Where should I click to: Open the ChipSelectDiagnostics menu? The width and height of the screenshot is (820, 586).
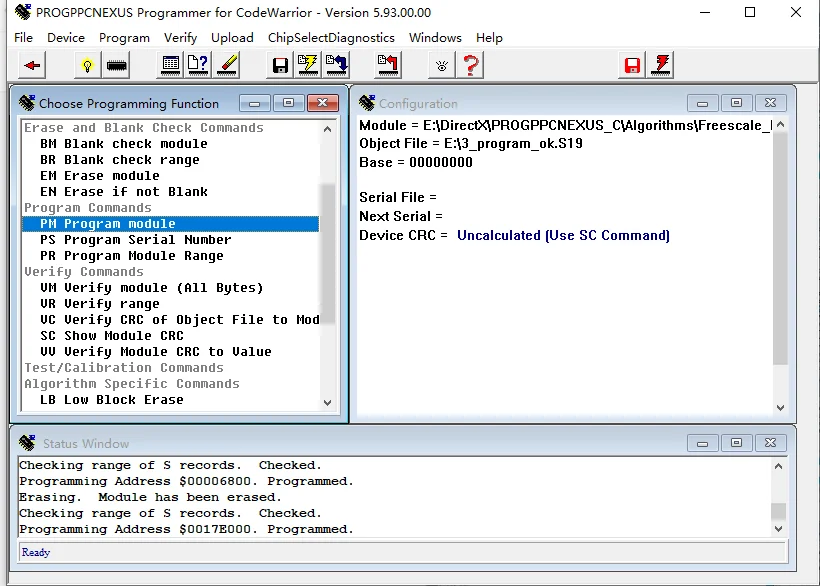tap(331, 37)
